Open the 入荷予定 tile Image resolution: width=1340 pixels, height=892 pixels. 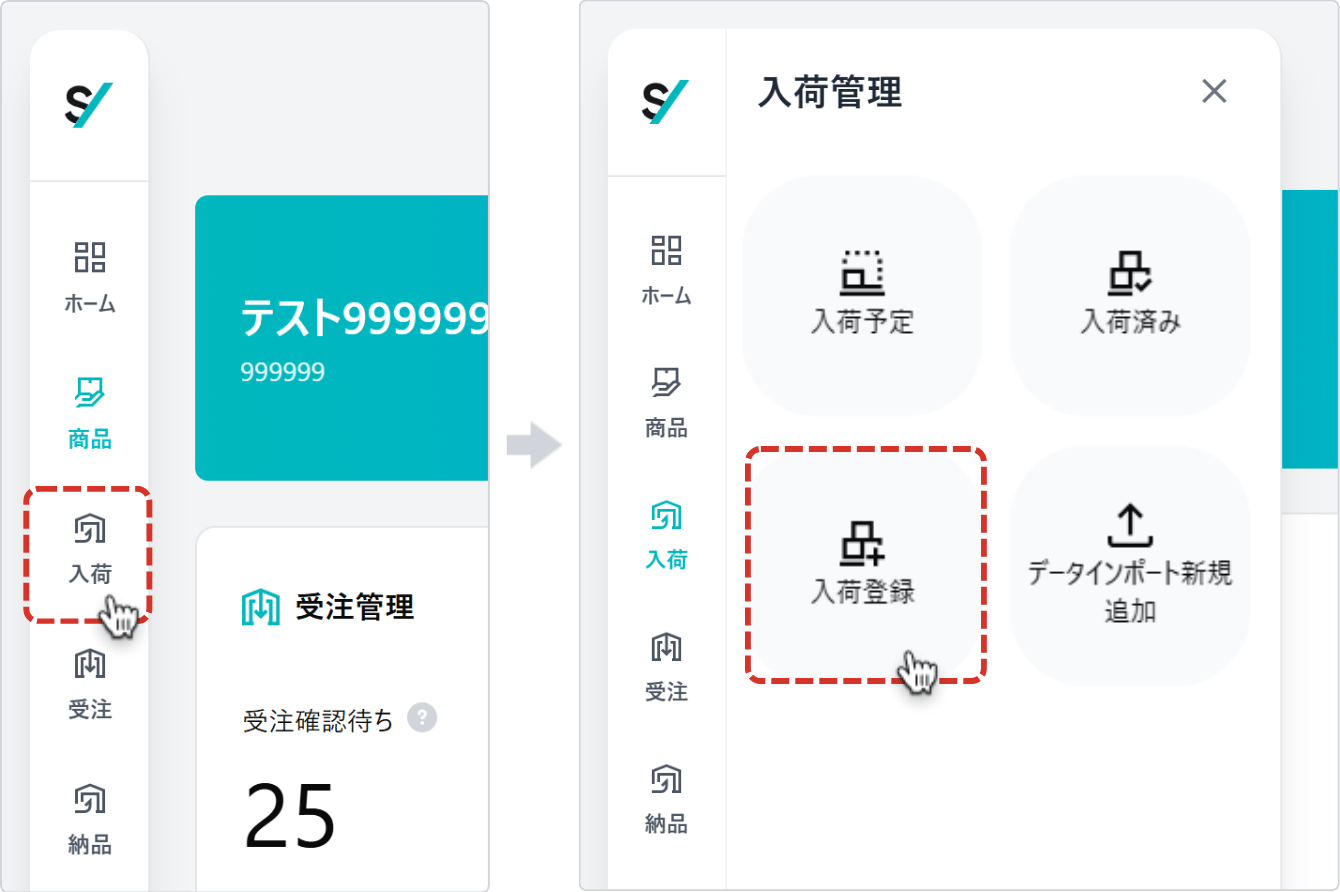[862, 294]
